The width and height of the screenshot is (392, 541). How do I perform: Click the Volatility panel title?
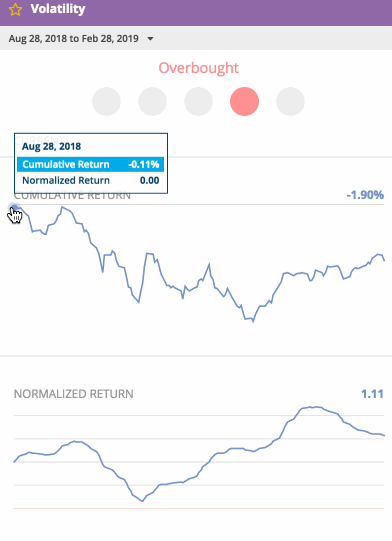pyautogui.click(x=58, y=9)
